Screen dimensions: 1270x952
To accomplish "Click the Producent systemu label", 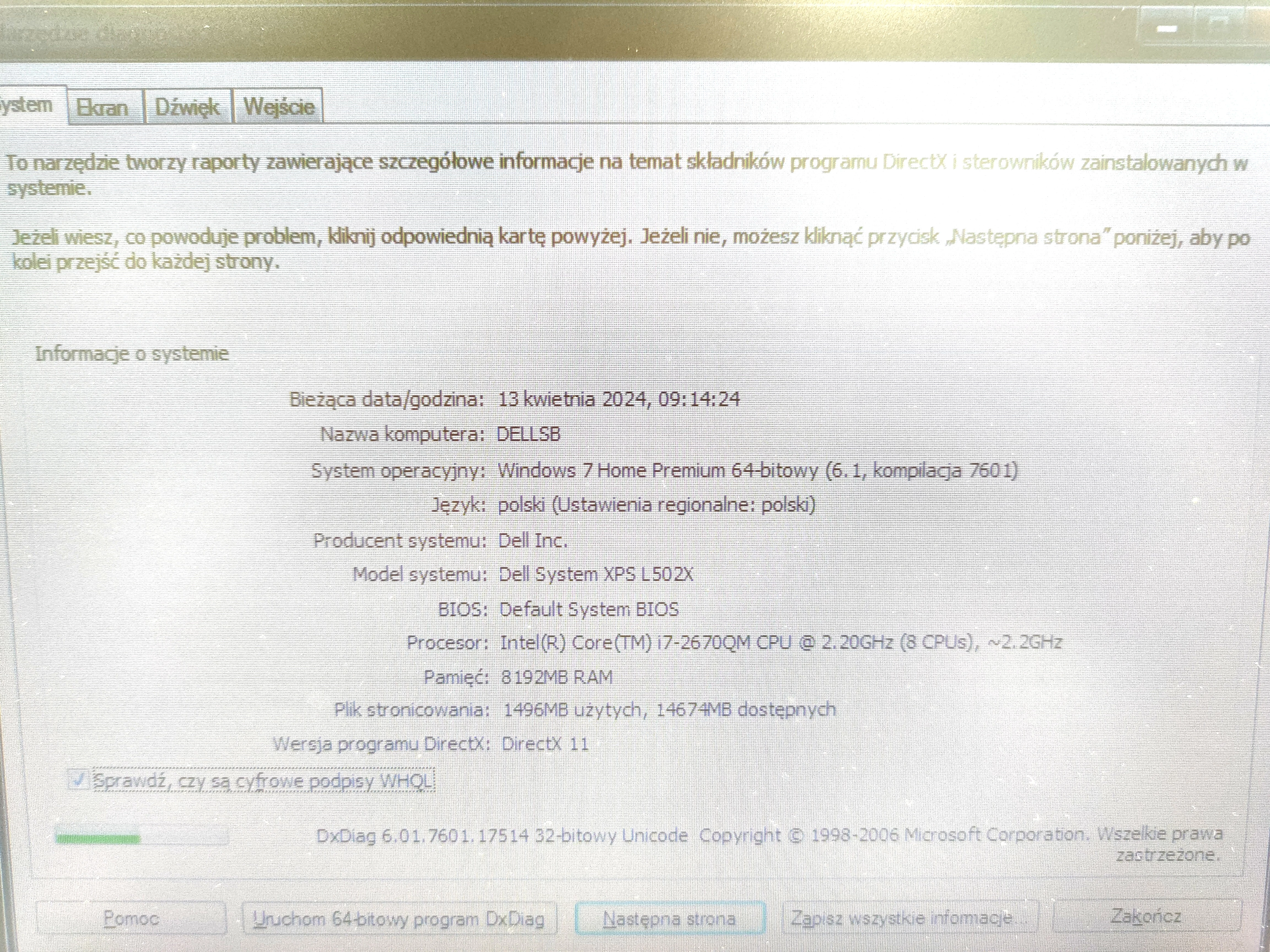I will pyautogui.click(x=400, y=540).
